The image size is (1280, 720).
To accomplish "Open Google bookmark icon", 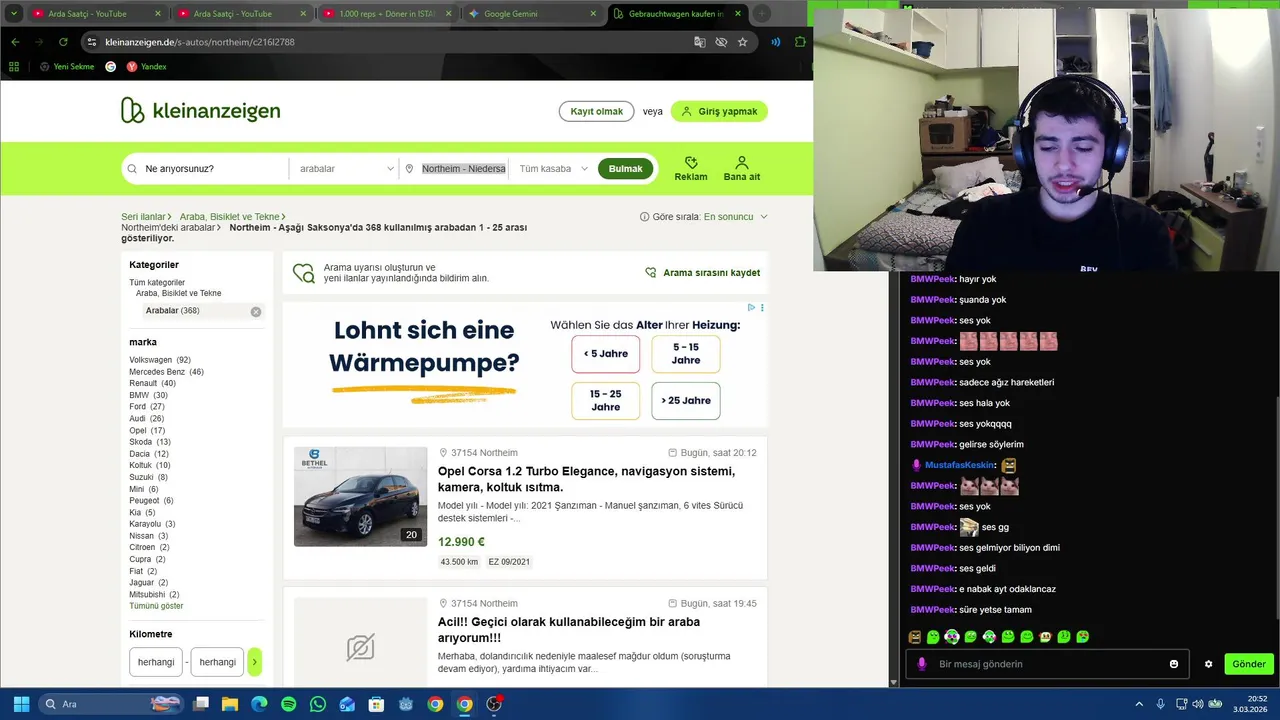I will click(111, 66).
